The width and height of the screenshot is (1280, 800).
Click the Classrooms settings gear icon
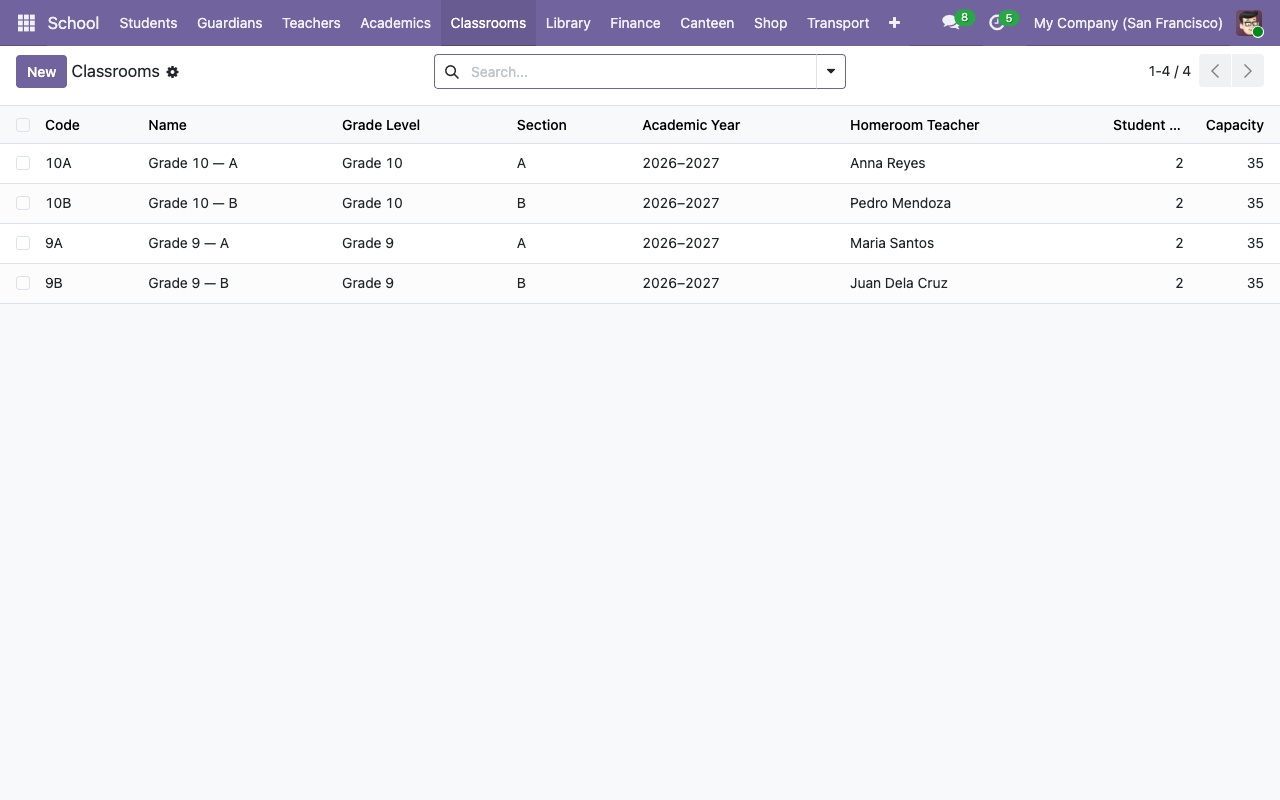point(172,72)
